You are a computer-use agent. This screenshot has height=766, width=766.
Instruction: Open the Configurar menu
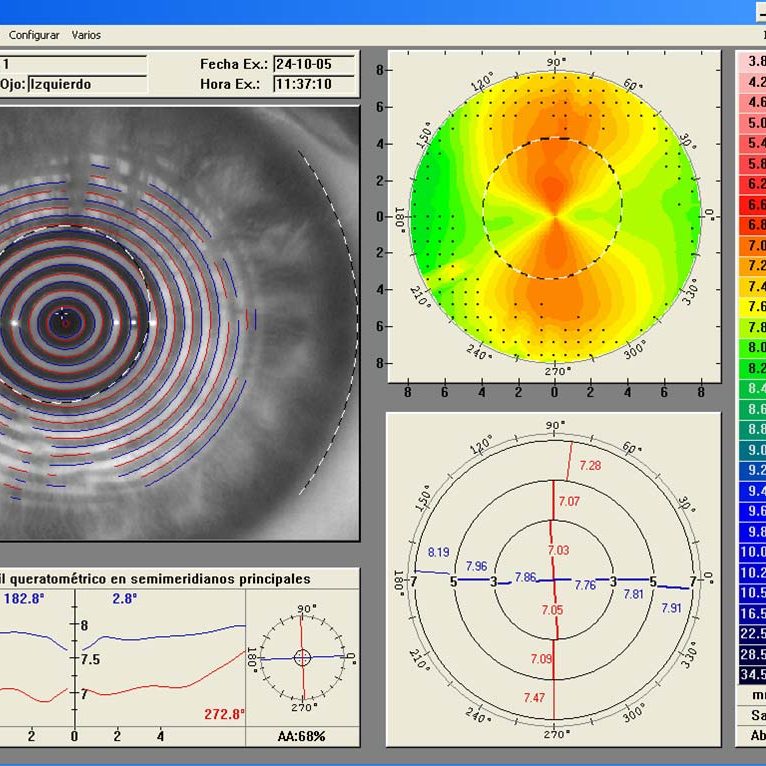pyautogui.click(x=34, y=35)
